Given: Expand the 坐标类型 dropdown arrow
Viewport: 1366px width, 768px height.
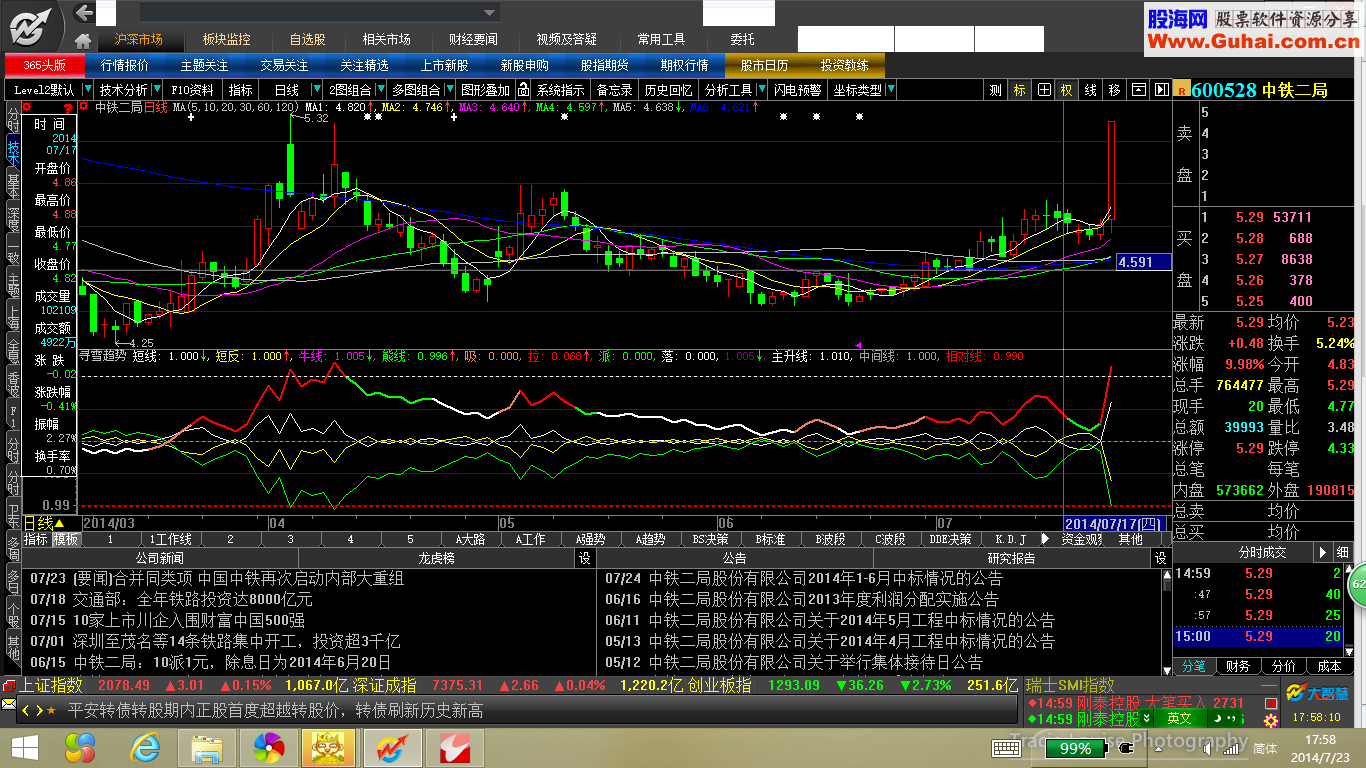Looking at the screenshot, I should pos(890,90).
